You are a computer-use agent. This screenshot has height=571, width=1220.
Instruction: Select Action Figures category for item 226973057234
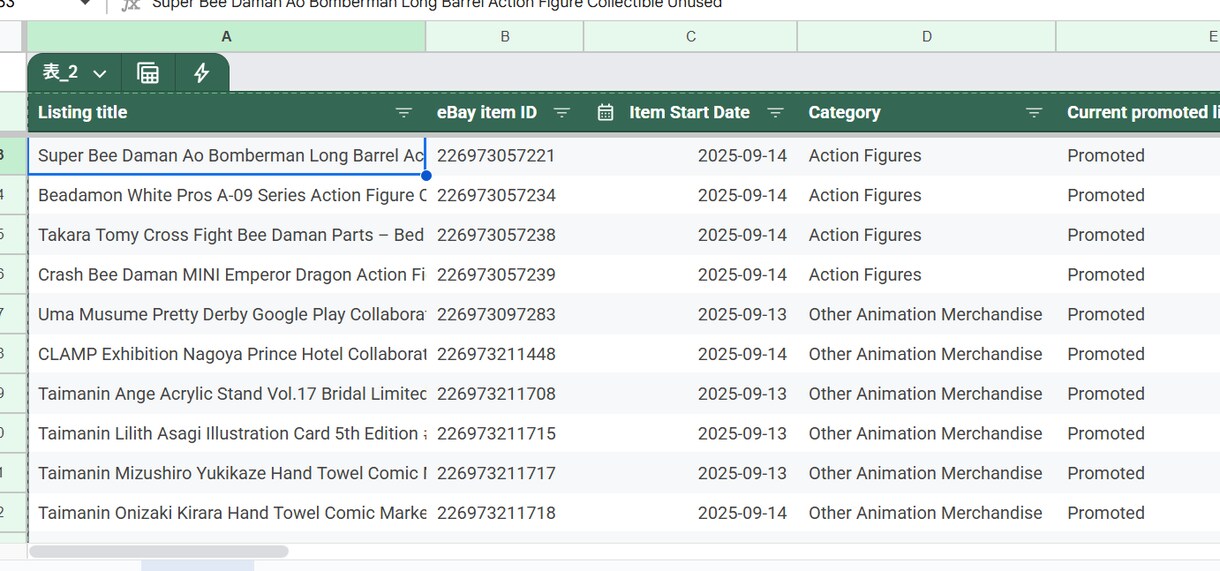pos(927,195)
